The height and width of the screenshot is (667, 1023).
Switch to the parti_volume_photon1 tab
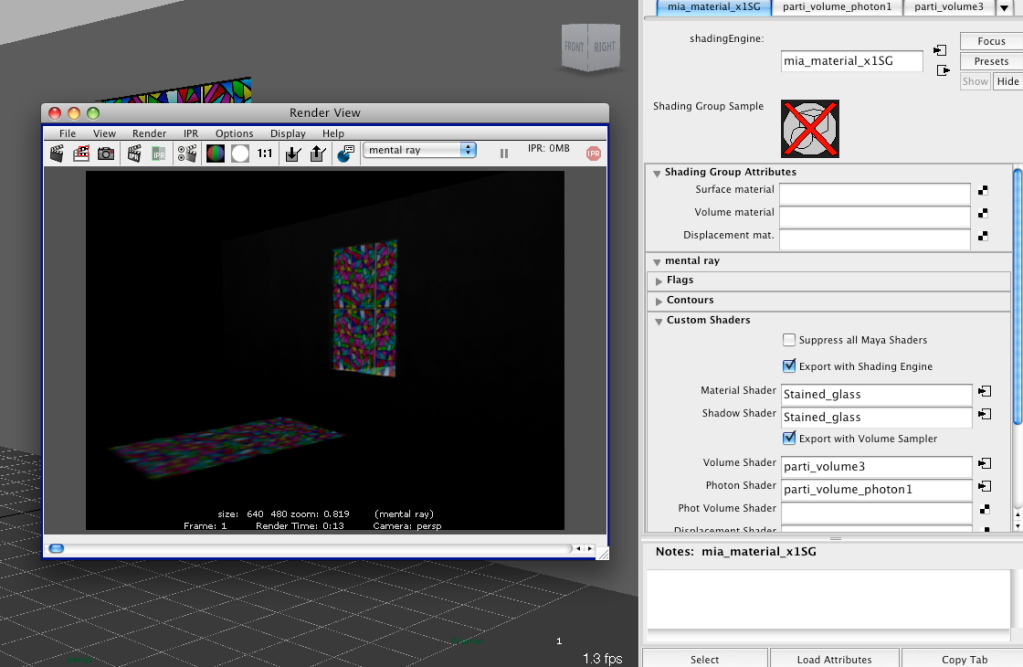point(836,7)
